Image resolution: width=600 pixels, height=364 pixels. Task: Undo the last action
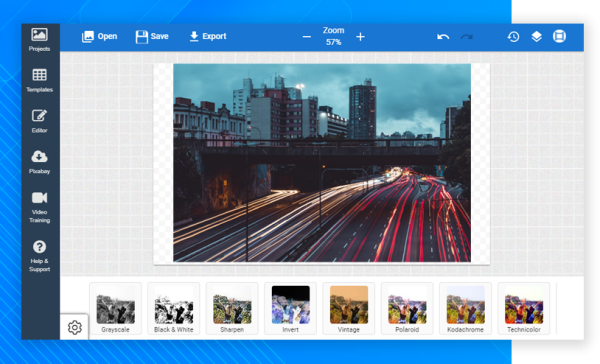coord(443,37)
